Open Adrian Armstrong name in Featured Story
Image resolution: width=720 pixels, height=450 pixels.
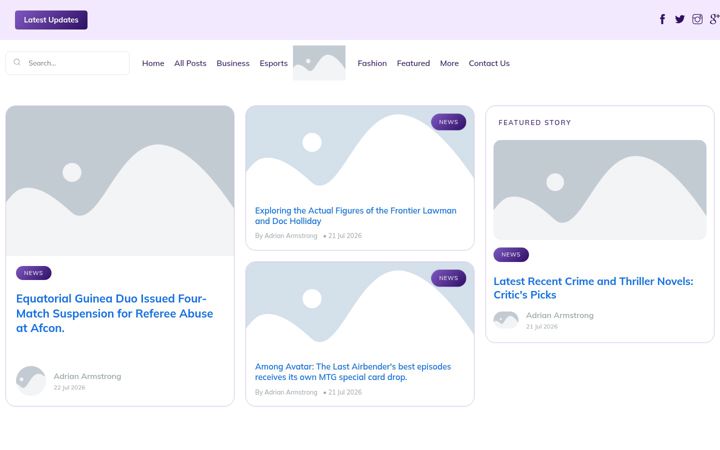pyautogui.click(x=560, y=315)
